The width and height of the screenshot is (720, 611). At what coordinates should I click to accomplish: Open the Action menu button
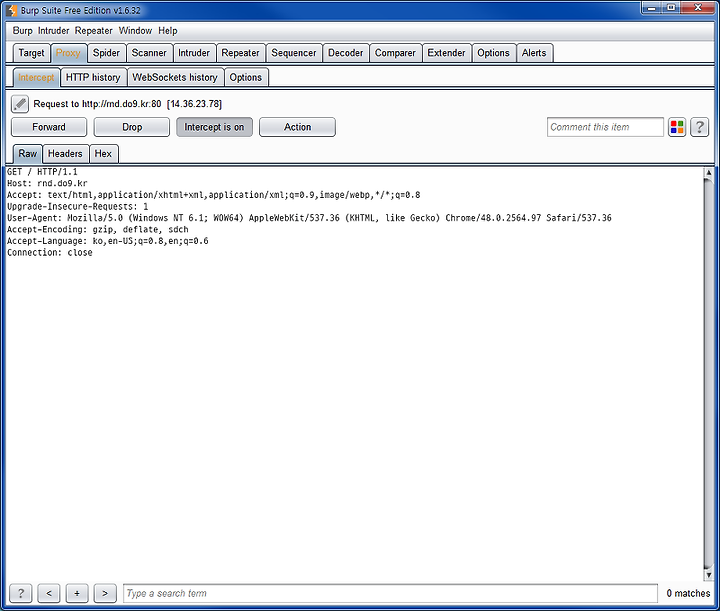(298, 127)
